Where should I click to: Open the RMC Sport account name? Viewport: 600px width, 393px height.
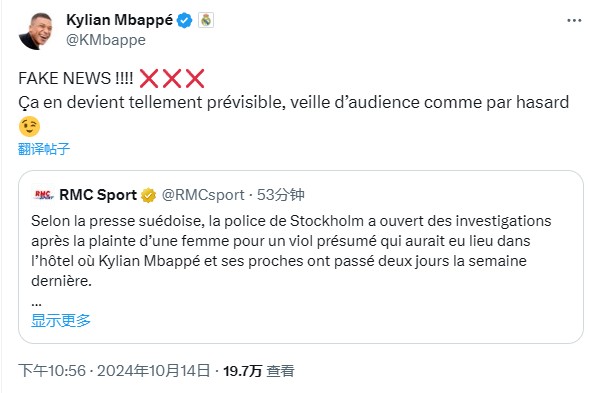point(98,195)
